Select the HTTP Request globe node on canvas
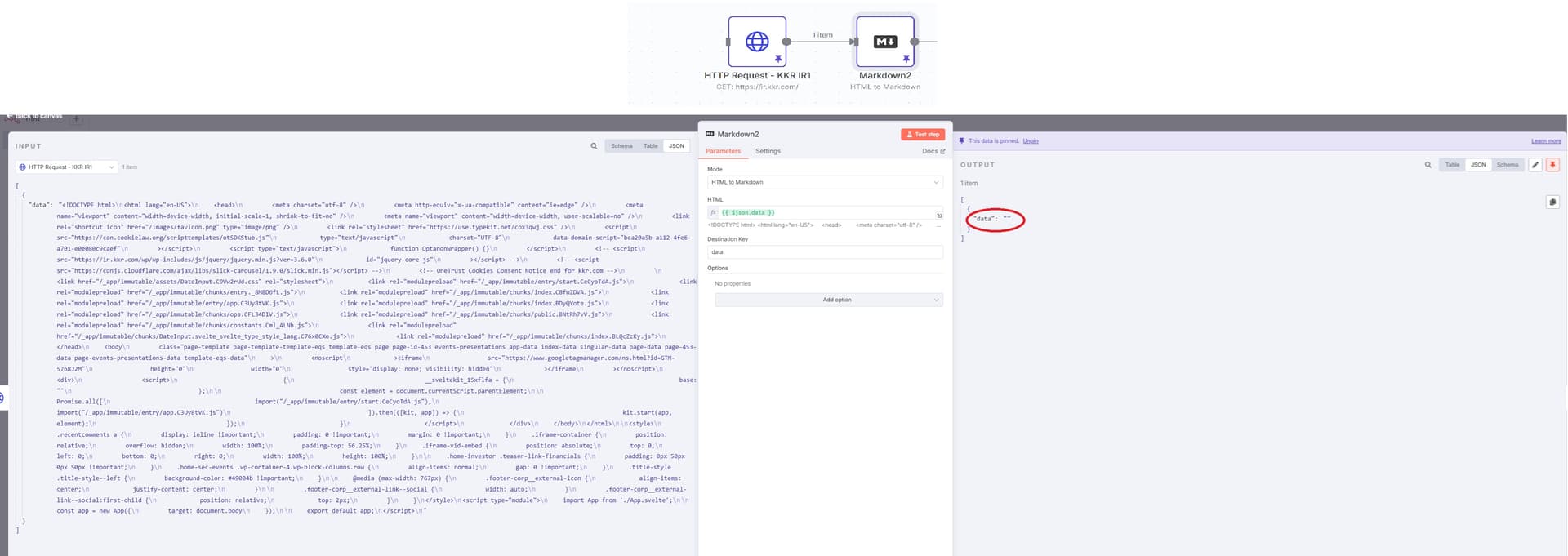 click(757, 42)
